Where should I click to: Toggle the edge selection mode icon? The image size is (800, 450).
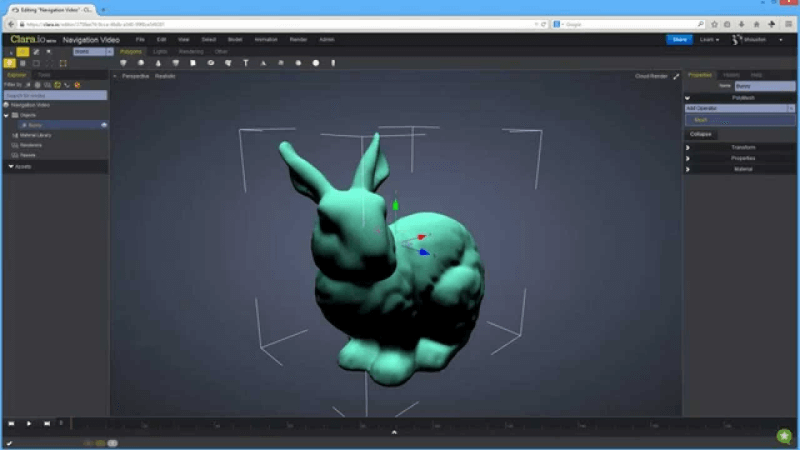36,63
